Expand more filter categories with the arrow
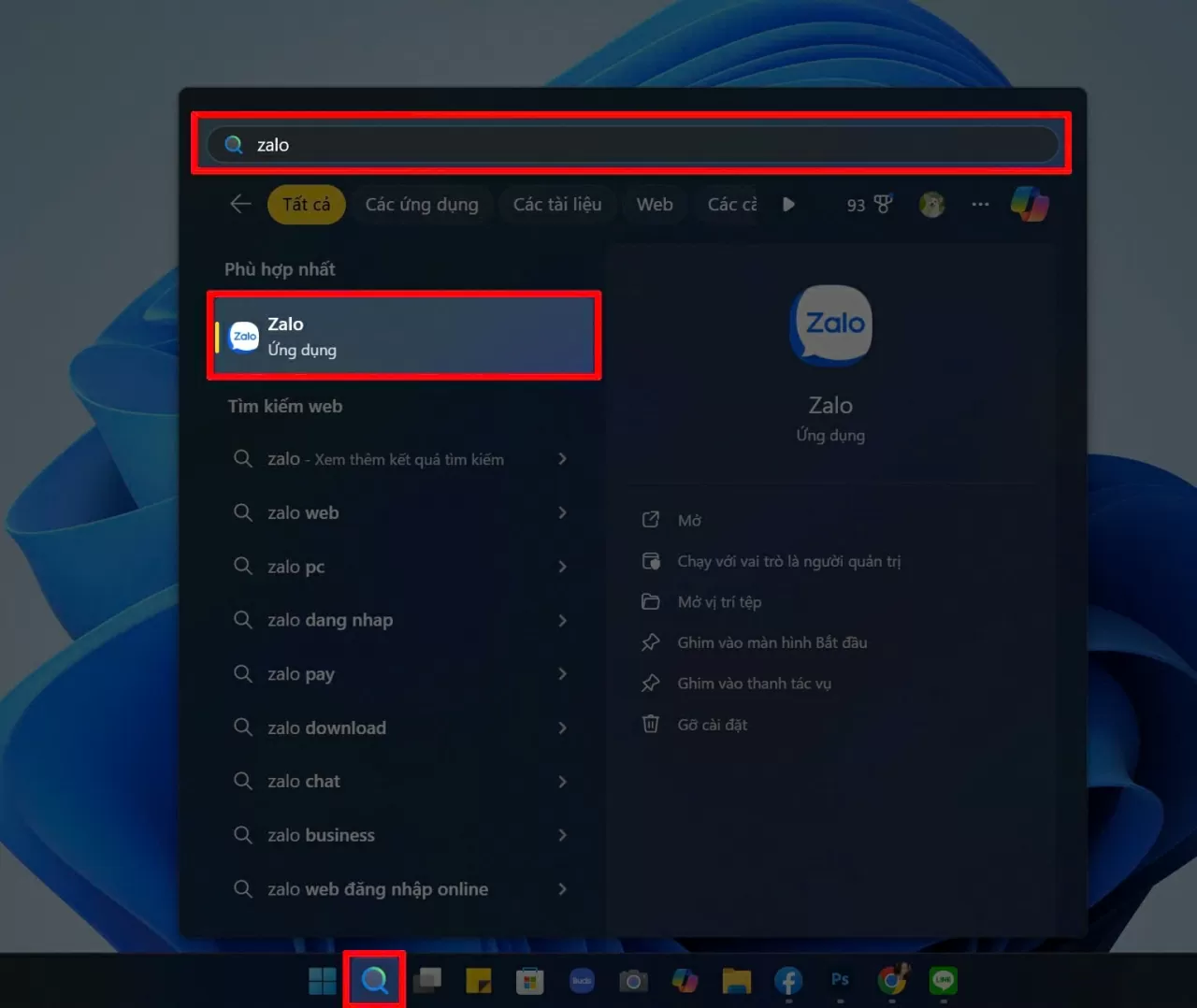 789,205
